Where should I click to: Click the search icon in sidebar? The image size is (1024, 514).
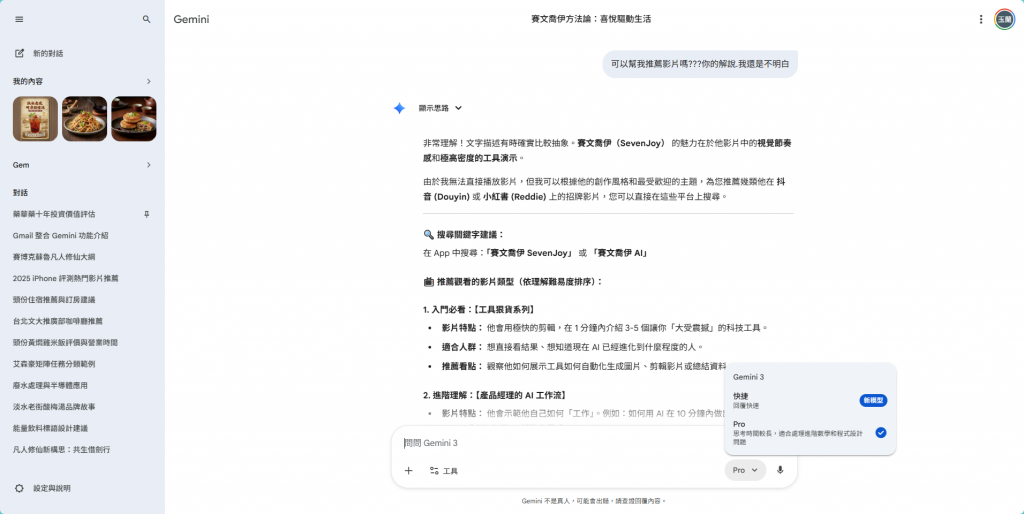(146, 20)
